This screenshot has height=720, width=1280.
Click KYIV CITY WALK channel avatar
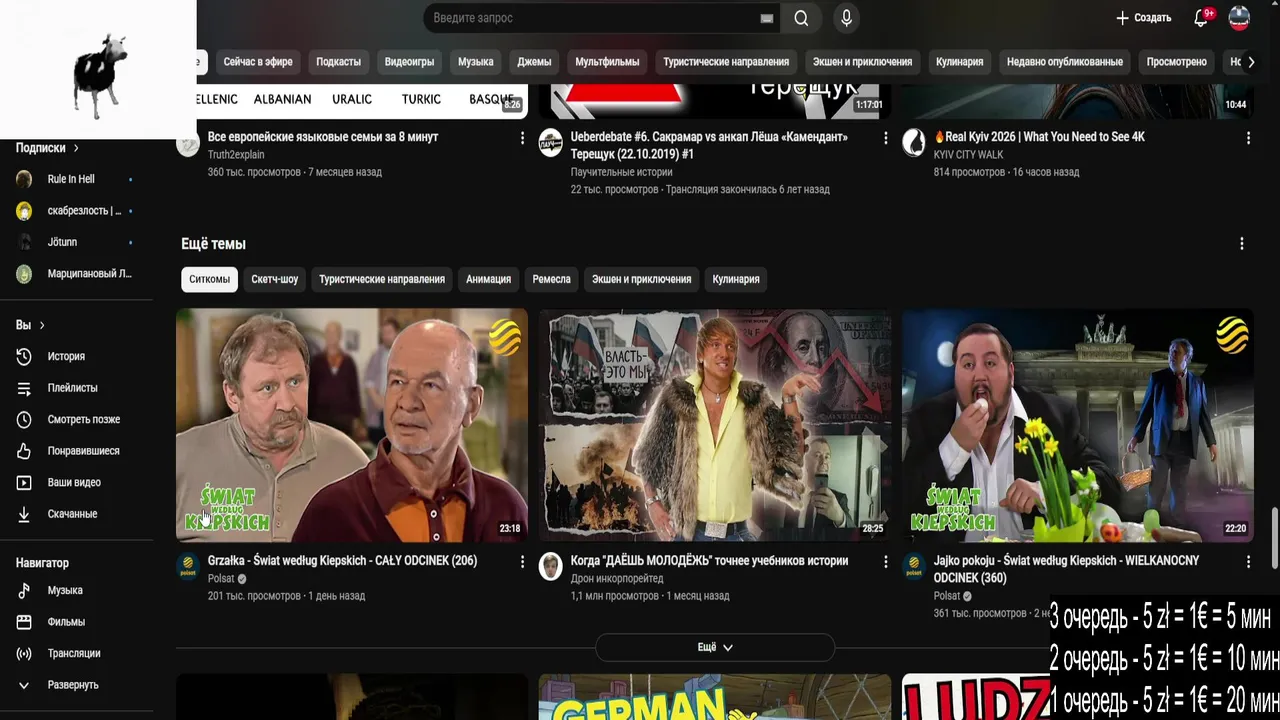[x=914, y=143]
